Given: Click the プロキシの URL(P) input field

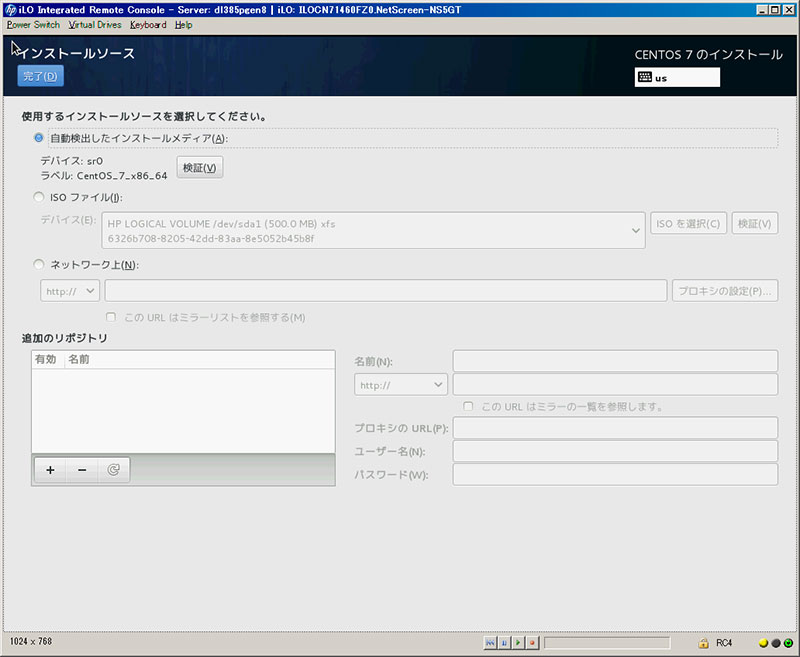Looking at the screenshot, I should pyautogui.click(x=615, y=428).
